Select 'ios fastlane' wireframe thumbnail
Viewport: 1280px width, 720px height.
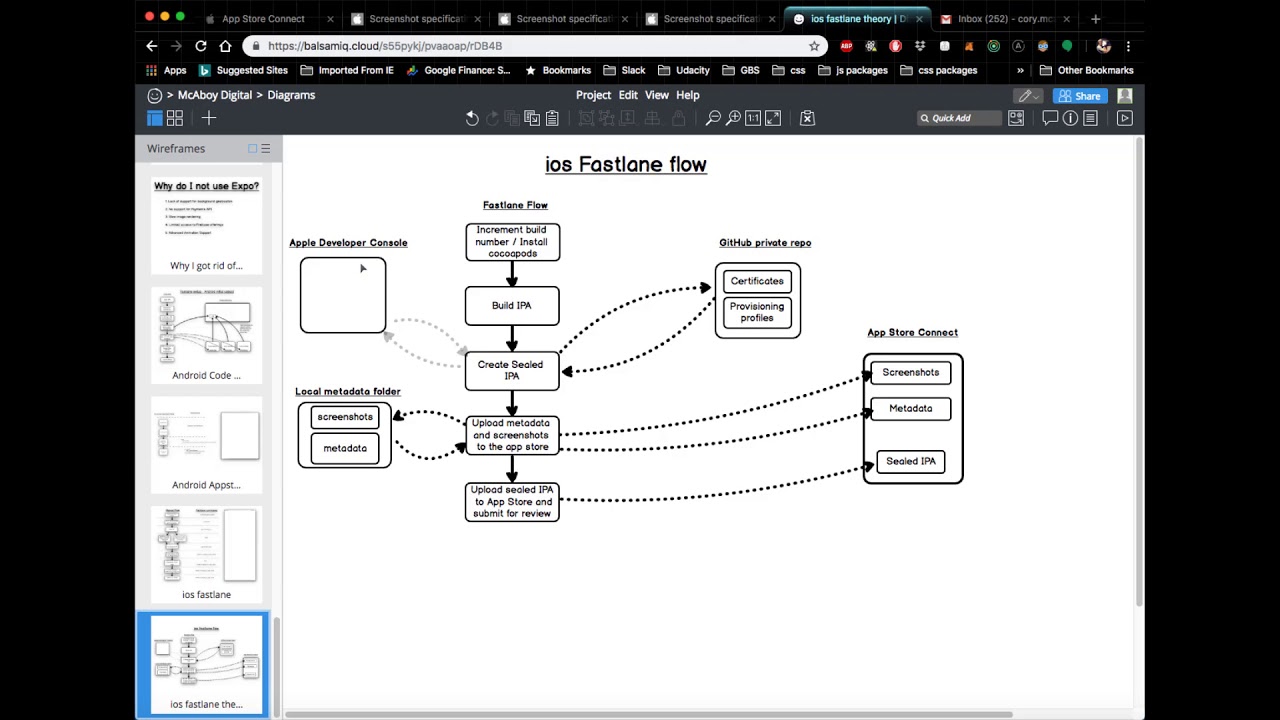[206, 554]
